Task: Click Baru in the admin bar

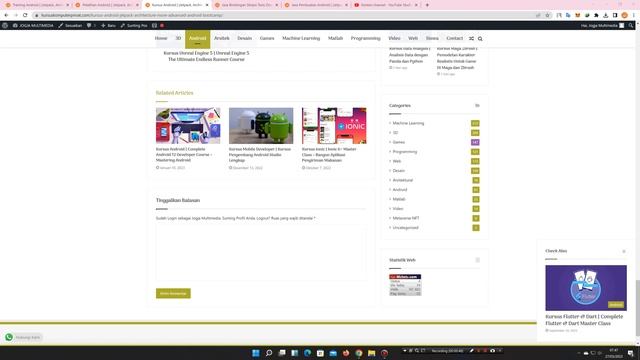Action: tap(108, 25)
